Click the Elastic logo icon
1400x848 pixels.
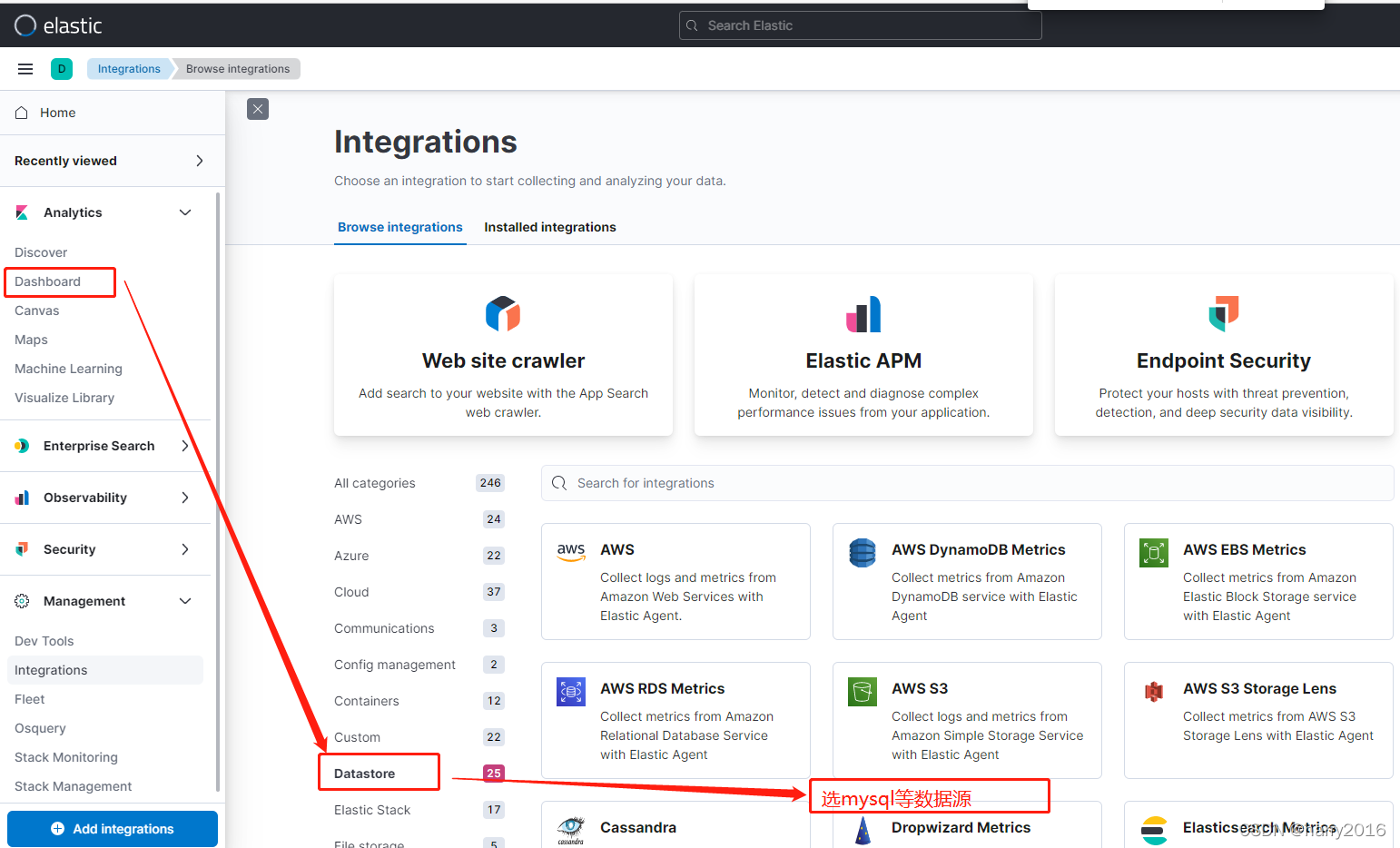pyautogui.click(x=25, y=25)
